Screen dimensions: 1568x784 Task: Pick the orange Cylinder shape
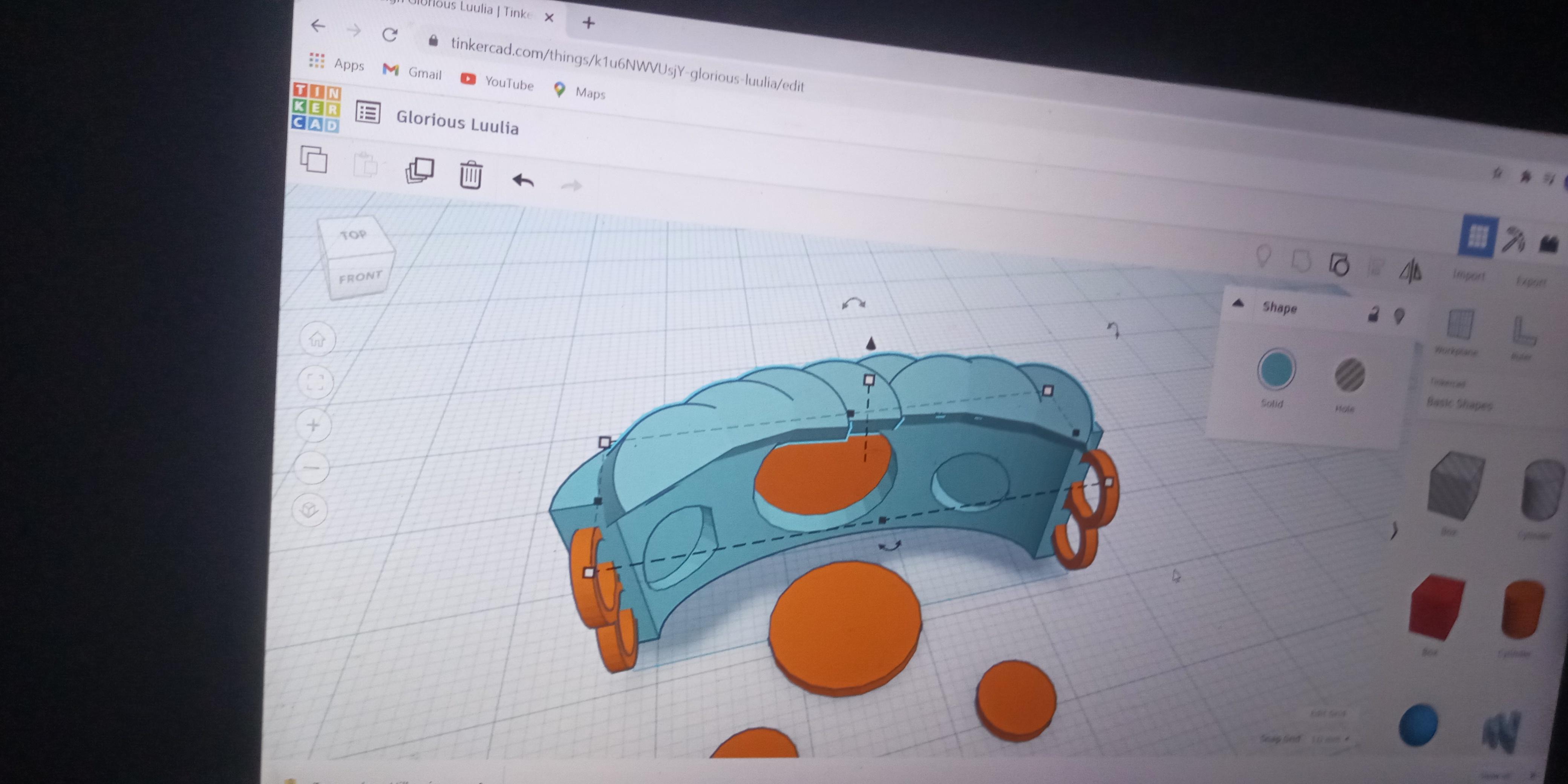[1524, 609]
